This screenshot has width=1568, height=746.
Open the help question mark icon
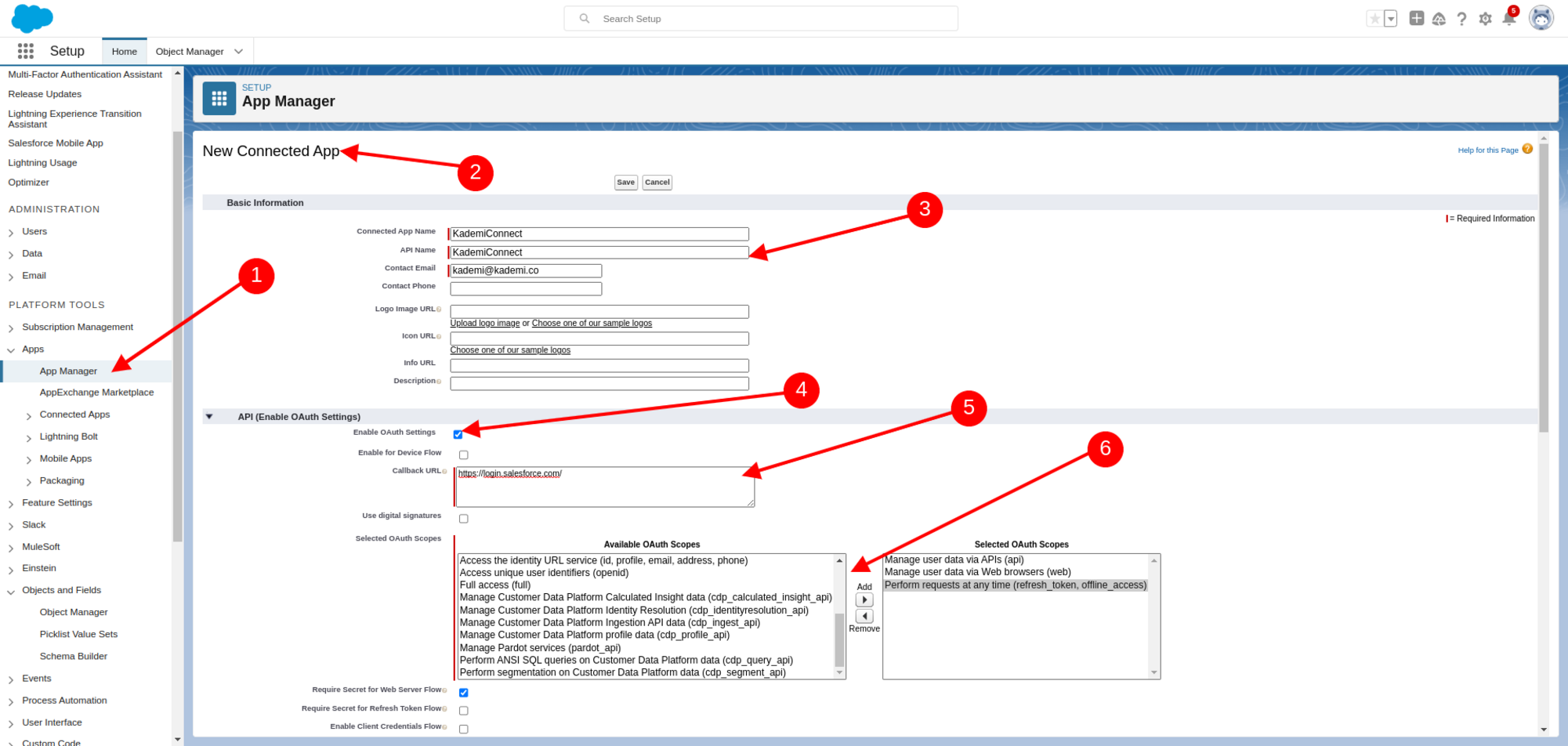coord(1461,19)
